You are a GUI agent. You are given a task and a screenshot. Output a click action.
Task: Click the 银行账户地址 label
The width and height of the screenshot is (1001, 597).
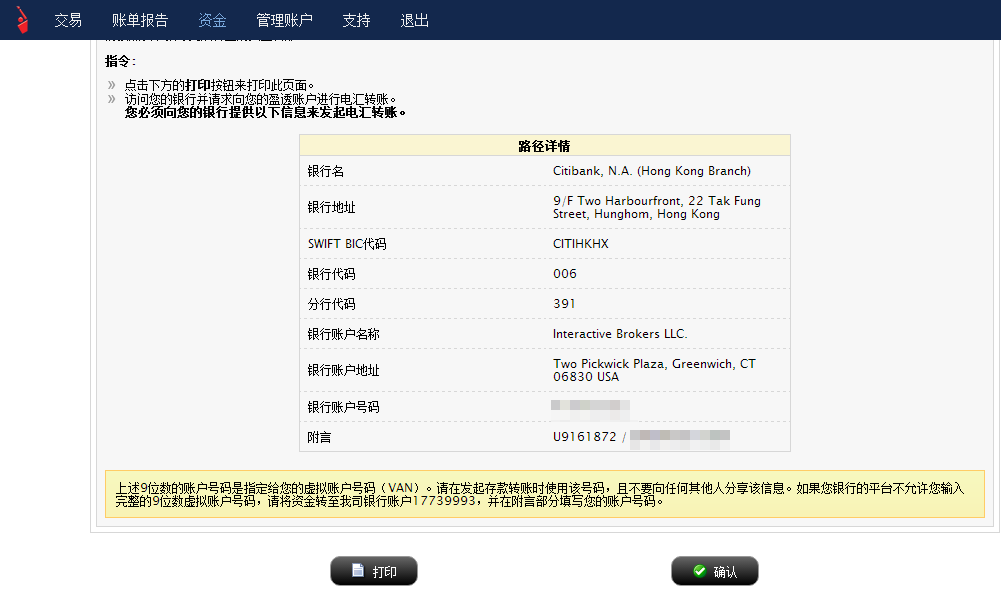(343, 370)
